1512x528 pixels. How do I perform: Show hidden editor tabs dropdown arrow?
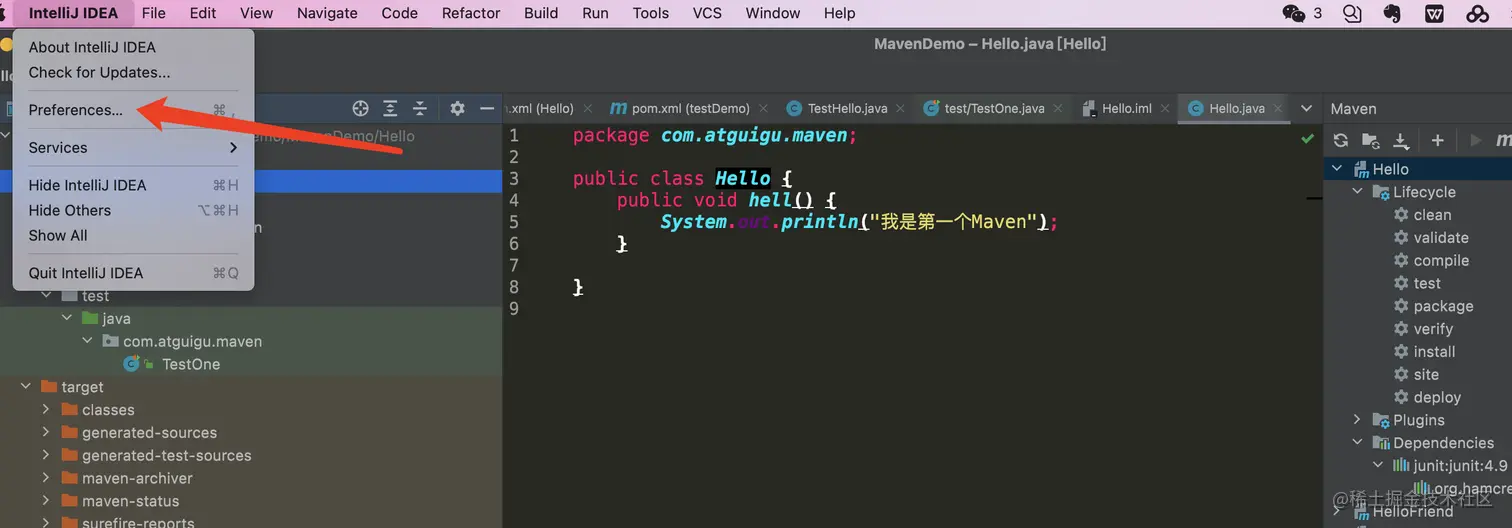[x=1306, y=109]
